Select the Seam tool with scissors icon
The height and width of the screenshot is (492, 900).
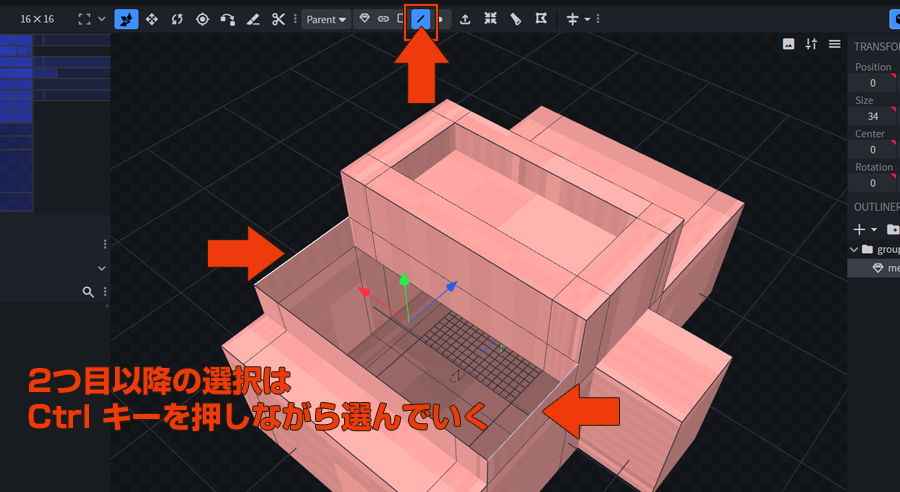(x=279, y=19)
